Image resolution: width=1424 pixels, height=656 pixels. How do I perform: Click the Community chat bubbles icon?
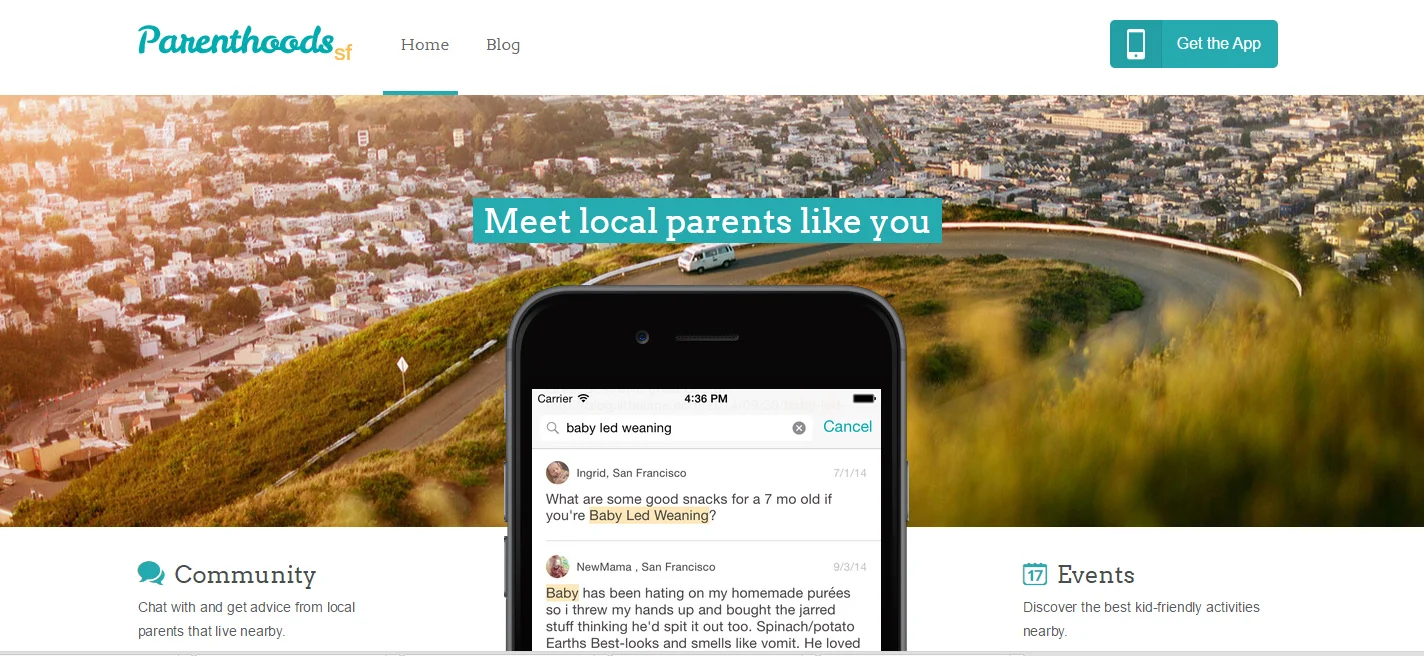point(151,573)
